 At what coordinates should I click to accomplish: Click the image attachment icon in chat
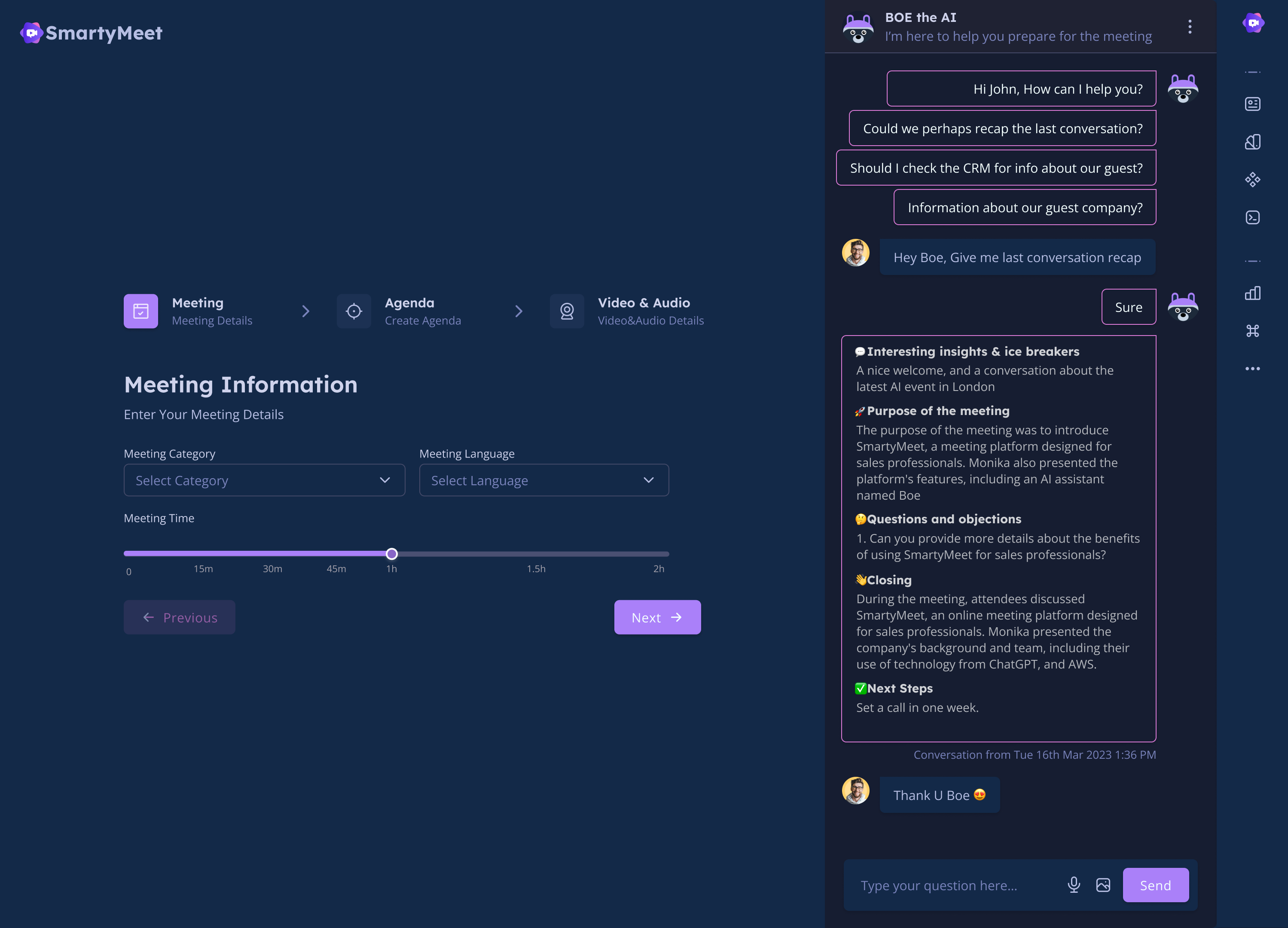pyautogui.click(x=1103, y=885)
